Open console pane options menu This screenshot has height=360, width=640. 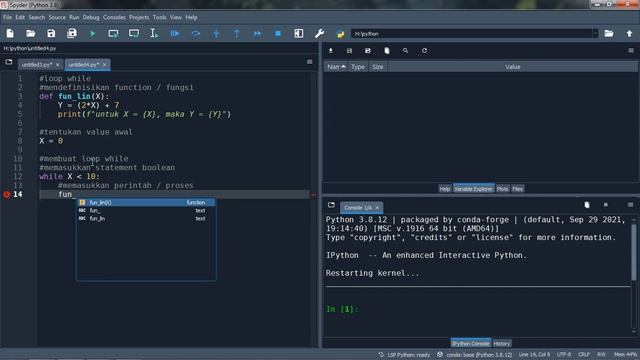(631, 204)
